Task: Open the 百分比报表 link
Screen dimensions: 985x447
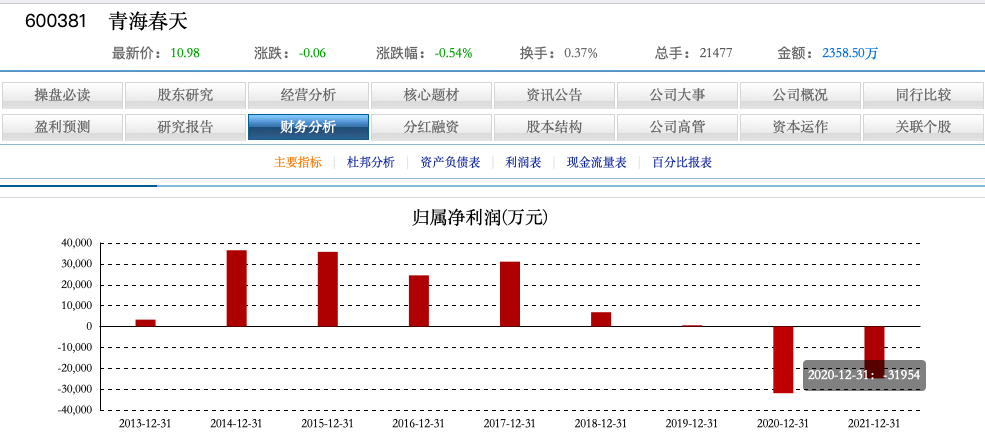Action: click(682, 163)
